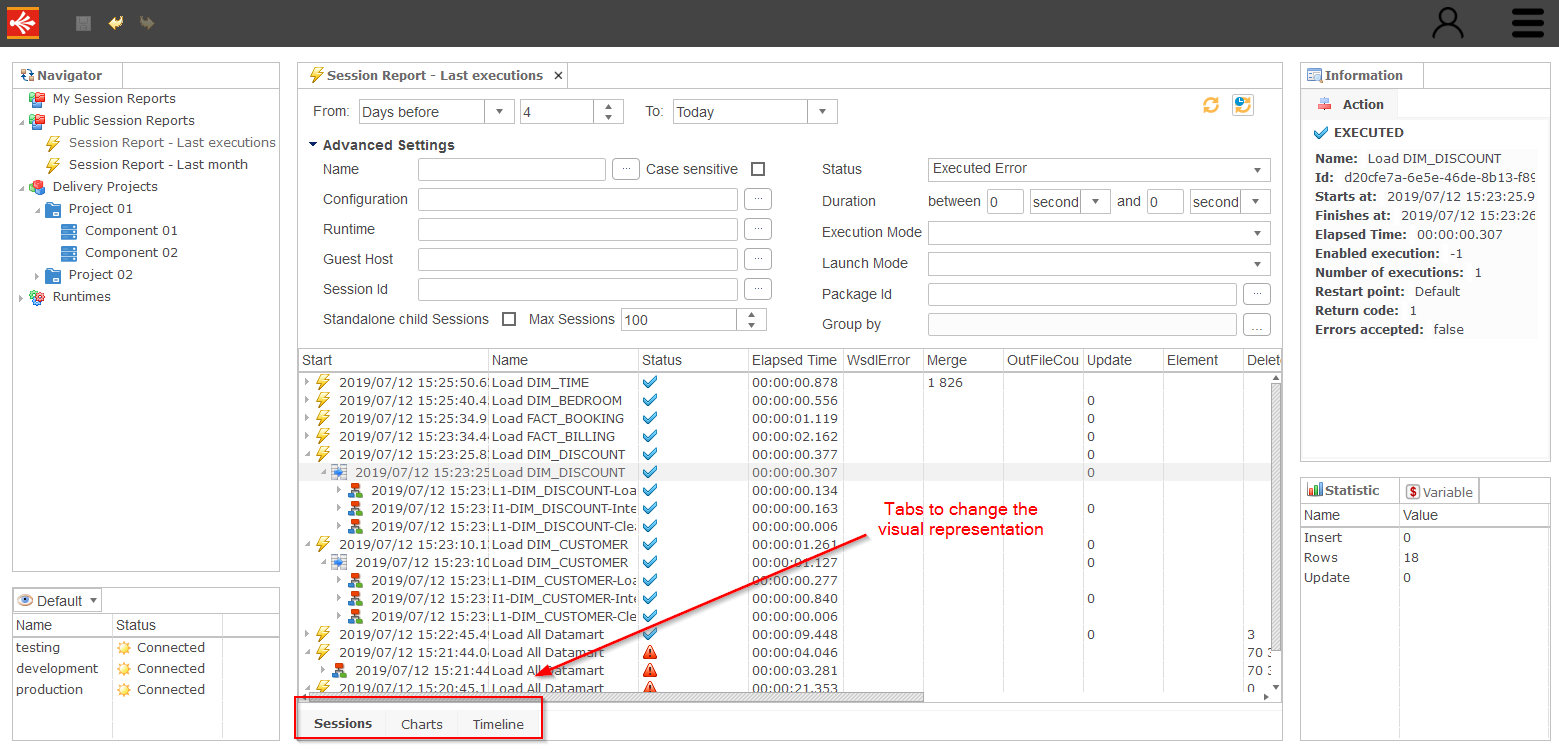Click the browse button next to Package Id
The height and width of the screenshot is (749, 1559).
1257,293
